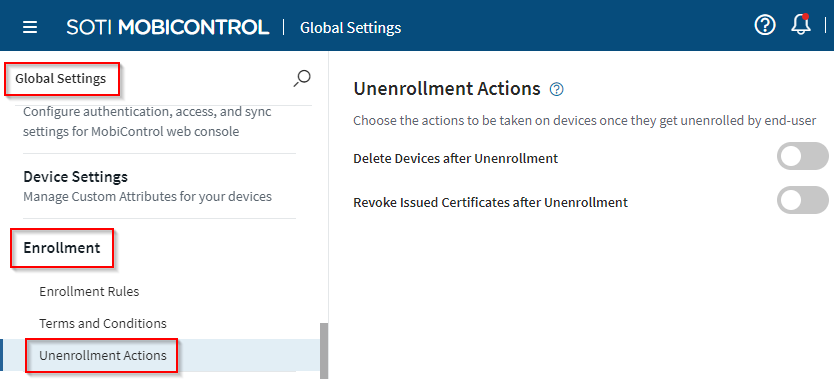Click Global Settings sidebar title
Viewport: 834px width, 379px height.
pos(61,79)
